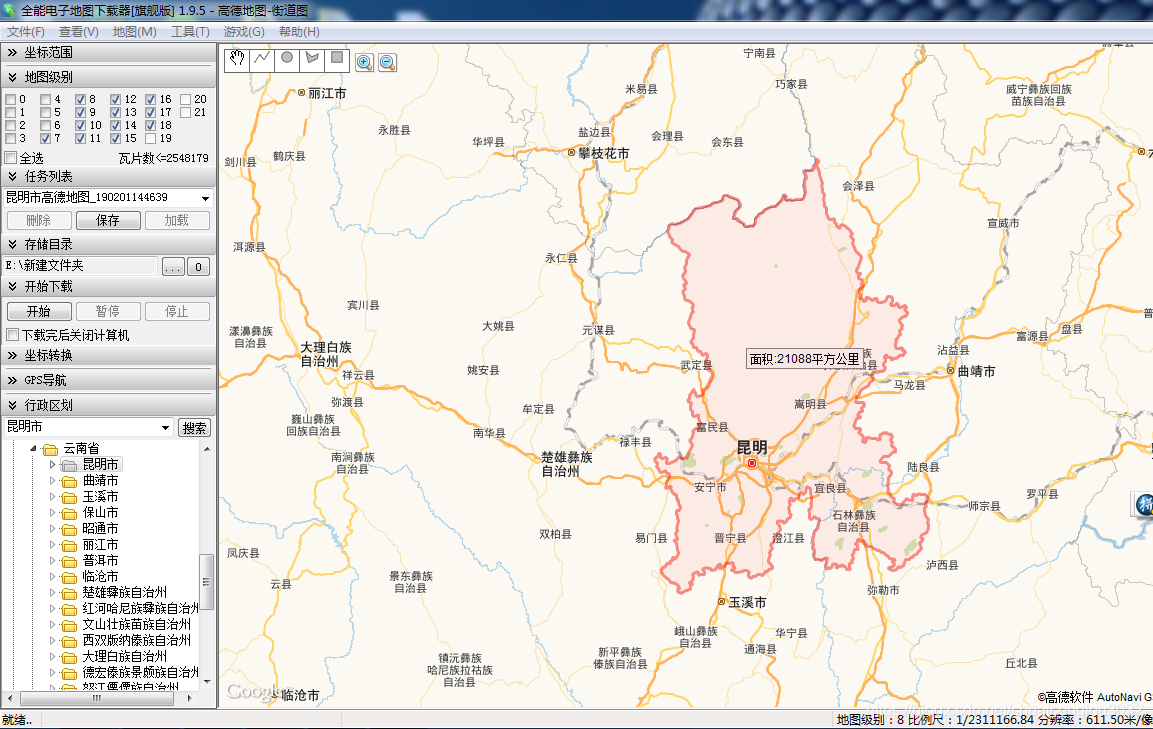Click the 0 button beside storage path
The image size is (1153, 729).
pyautogui.click(x=199, y=267)
